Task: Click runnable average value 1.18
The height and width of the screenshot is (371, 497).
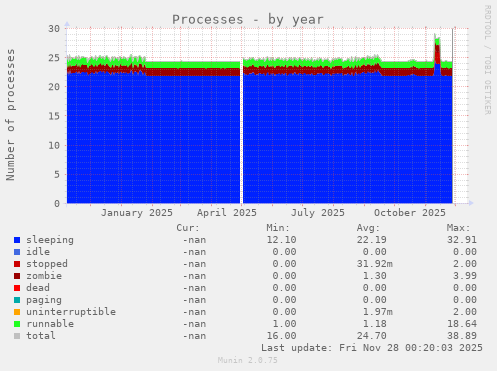Action: point(375,324)
